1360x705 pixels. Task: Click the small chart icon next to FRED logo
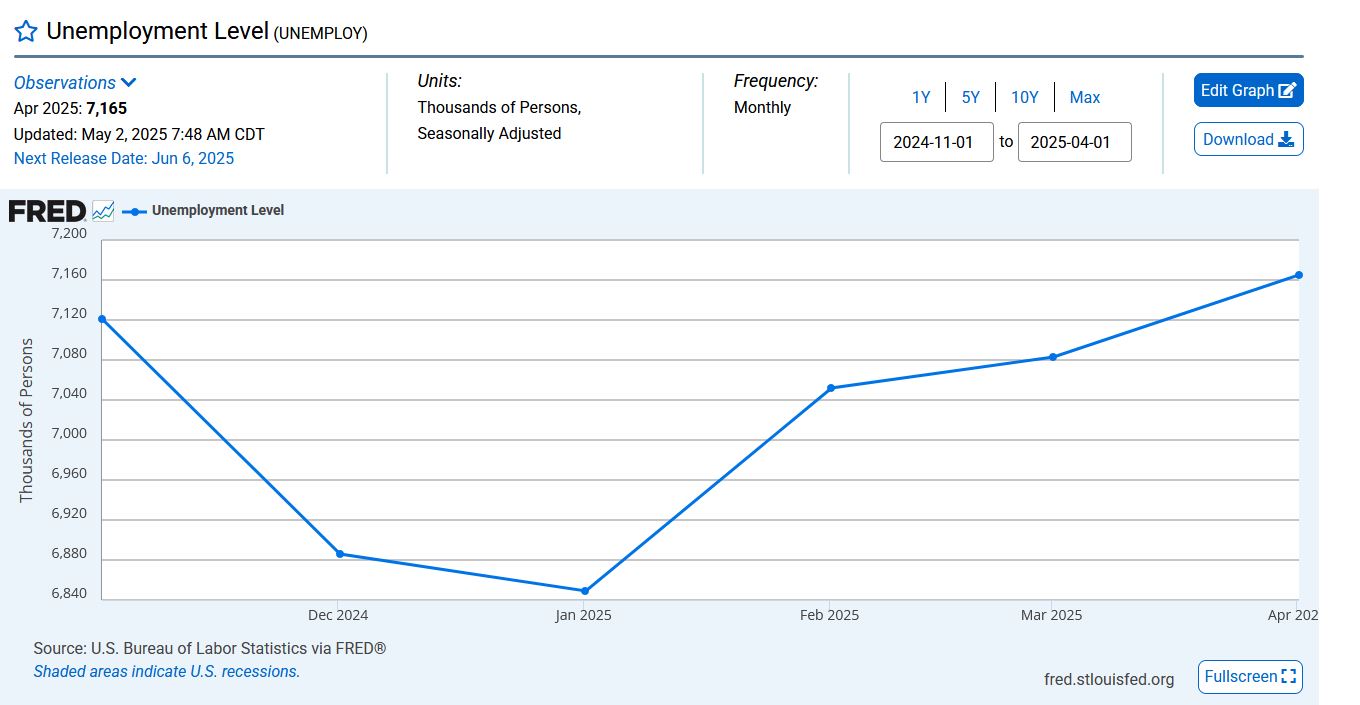click(103, 211)
